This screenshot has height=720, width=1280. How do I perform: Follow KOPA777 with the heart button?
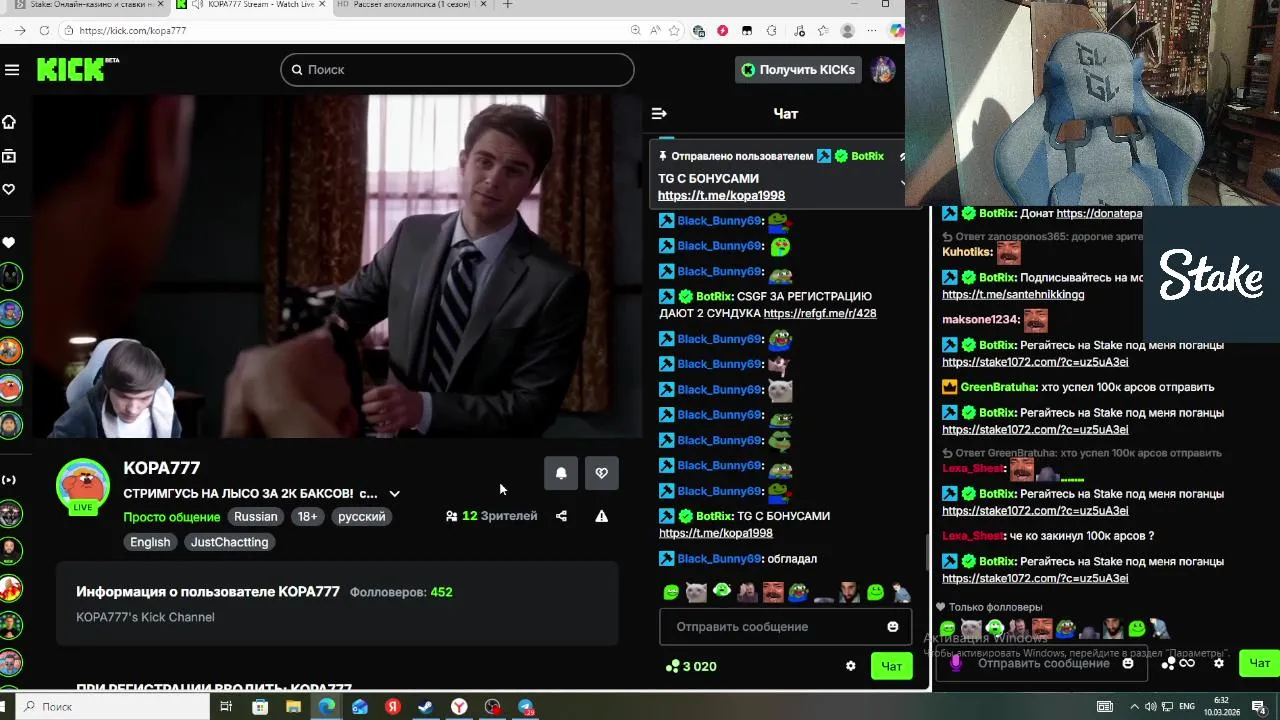click(601, 473)
